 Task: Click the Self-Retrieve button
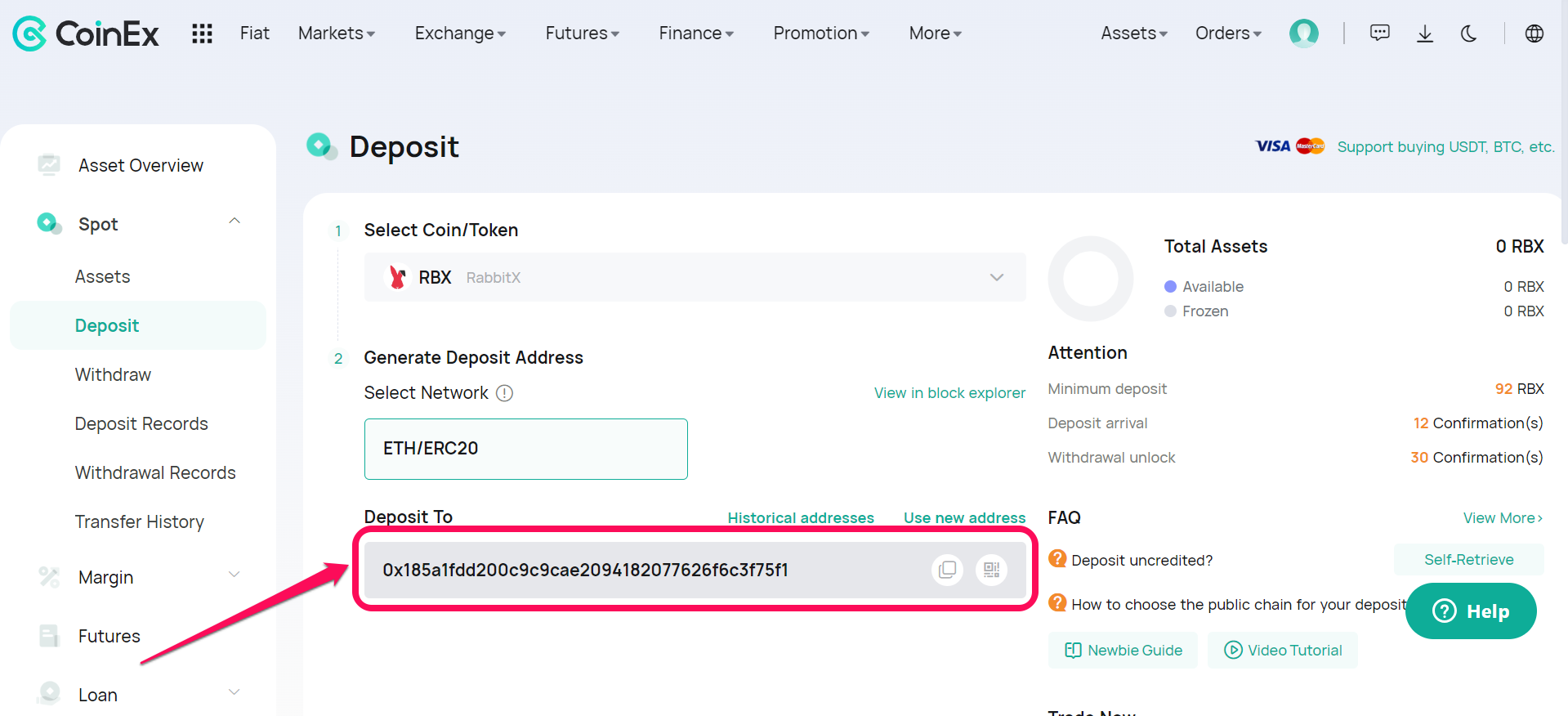point(1468,560)
